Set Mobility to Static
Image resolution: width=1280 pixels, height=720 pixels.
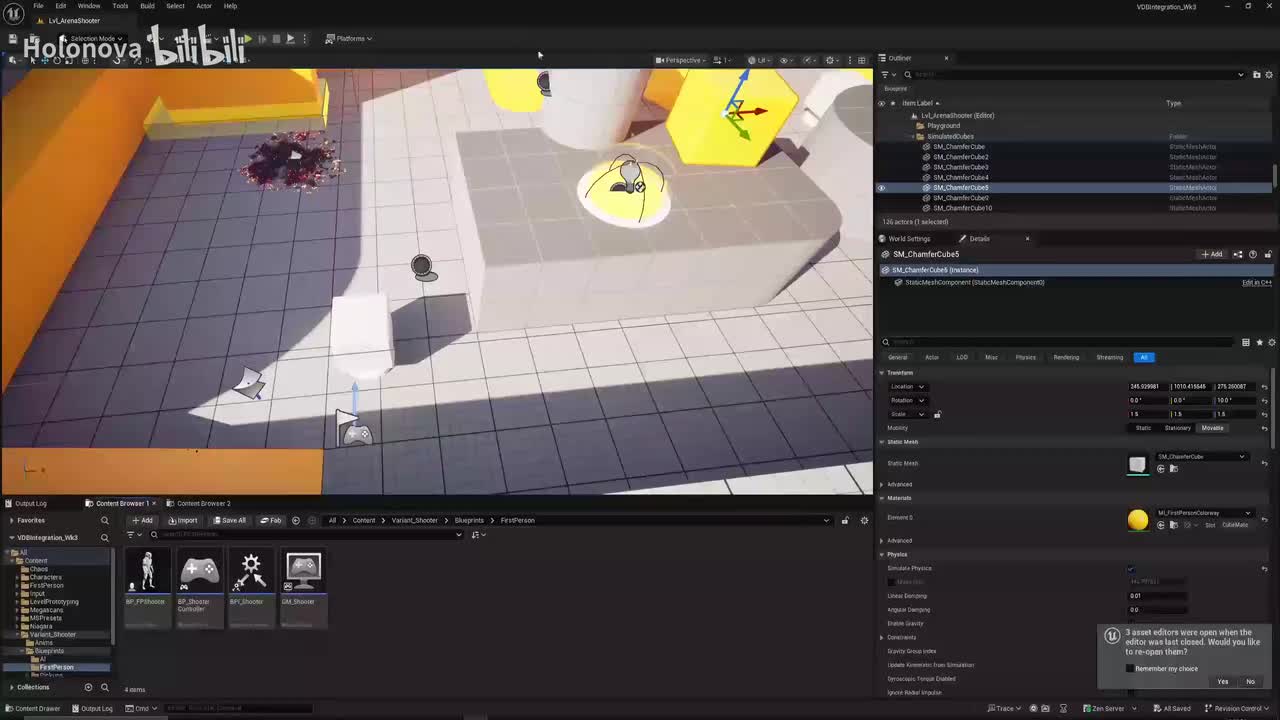(1143, 428)
